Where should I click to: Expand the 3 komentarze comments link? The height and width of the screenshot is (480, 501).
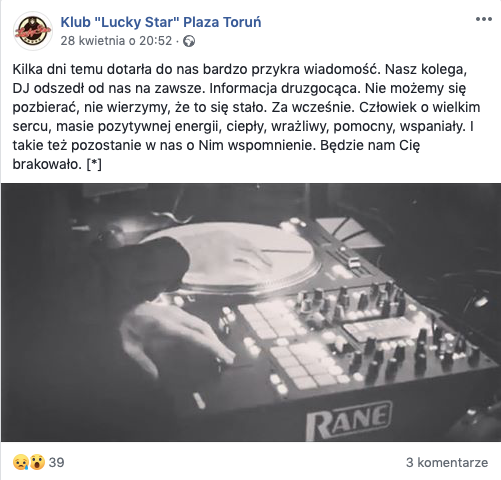point(447,463)
